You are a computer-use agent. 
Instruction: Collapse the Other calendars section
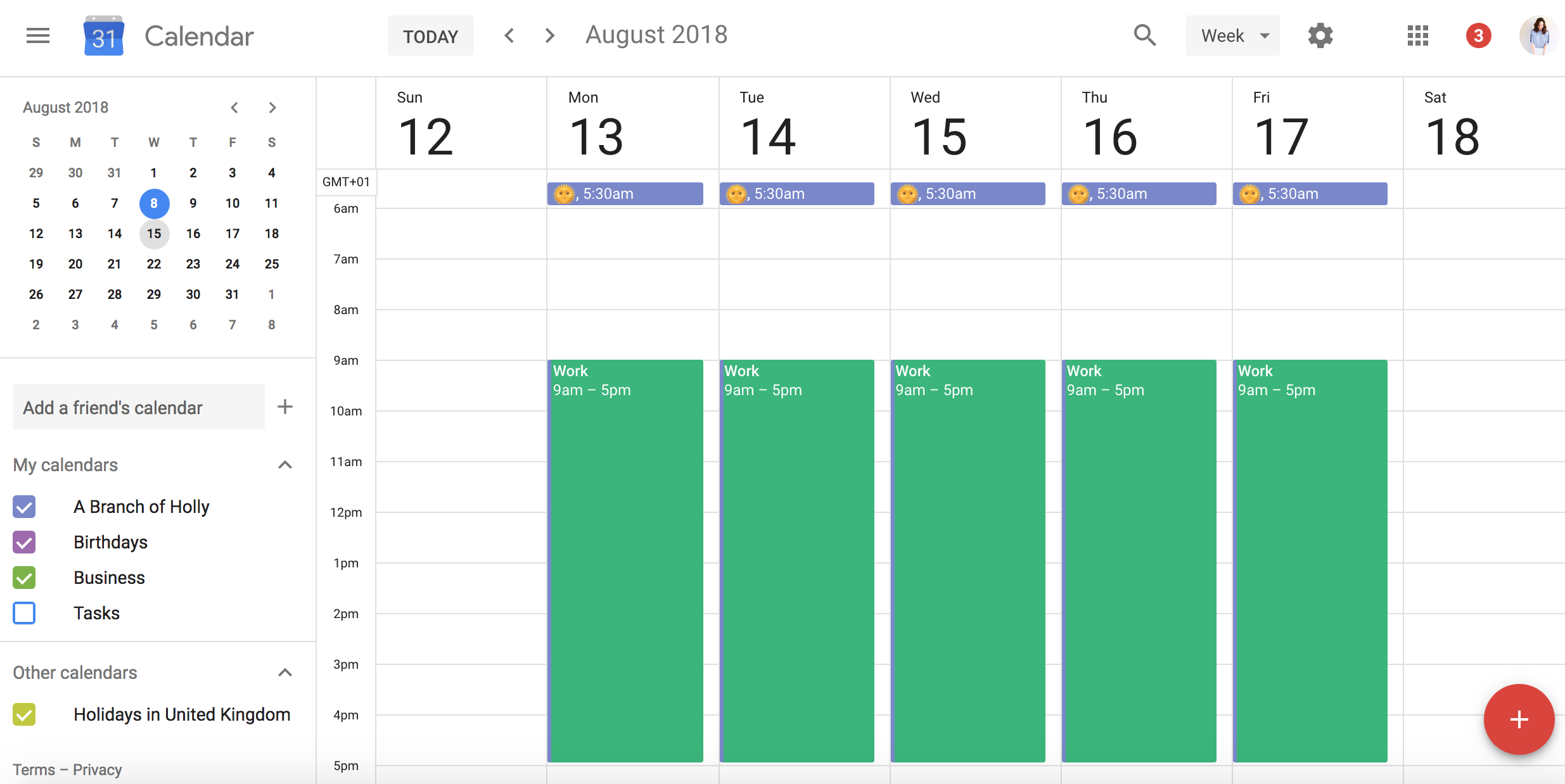(285, 673)
